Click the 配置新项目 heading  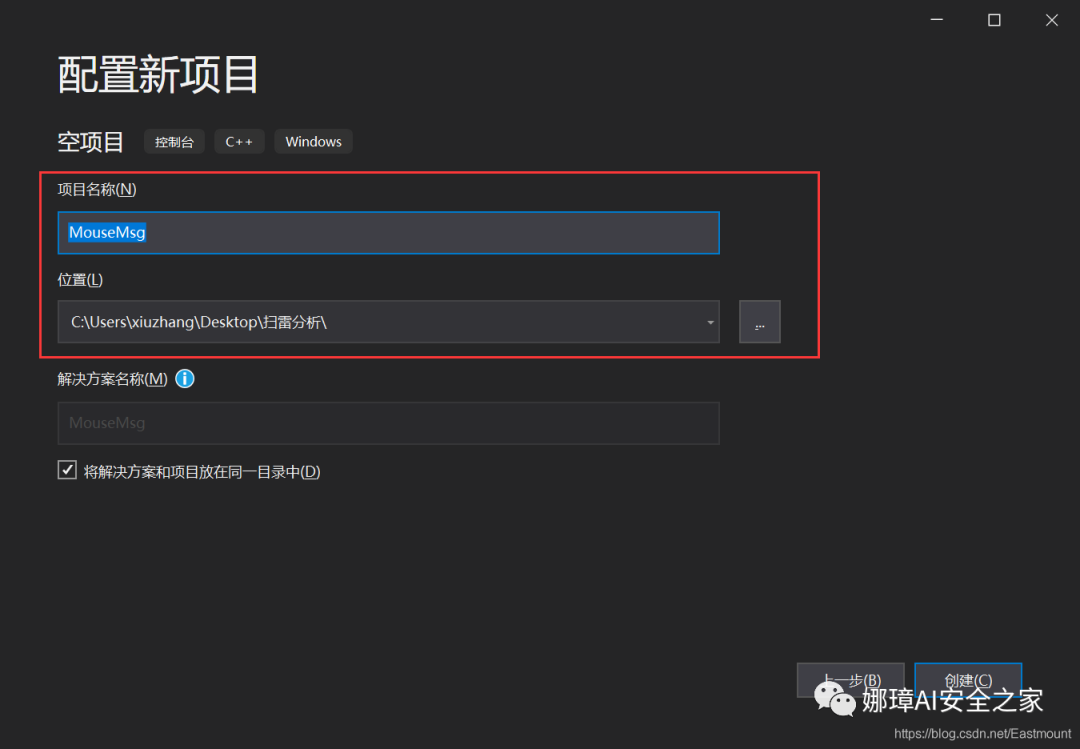158,74
